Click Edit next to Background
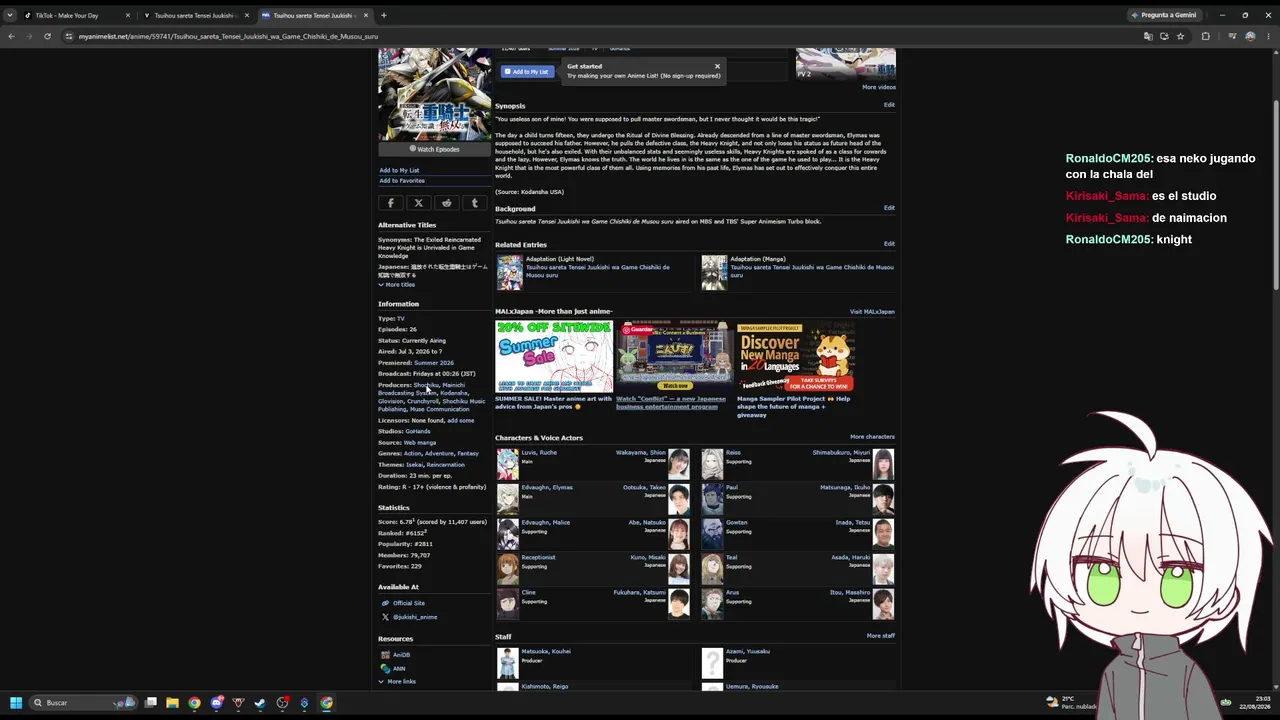 click(889, 208)
